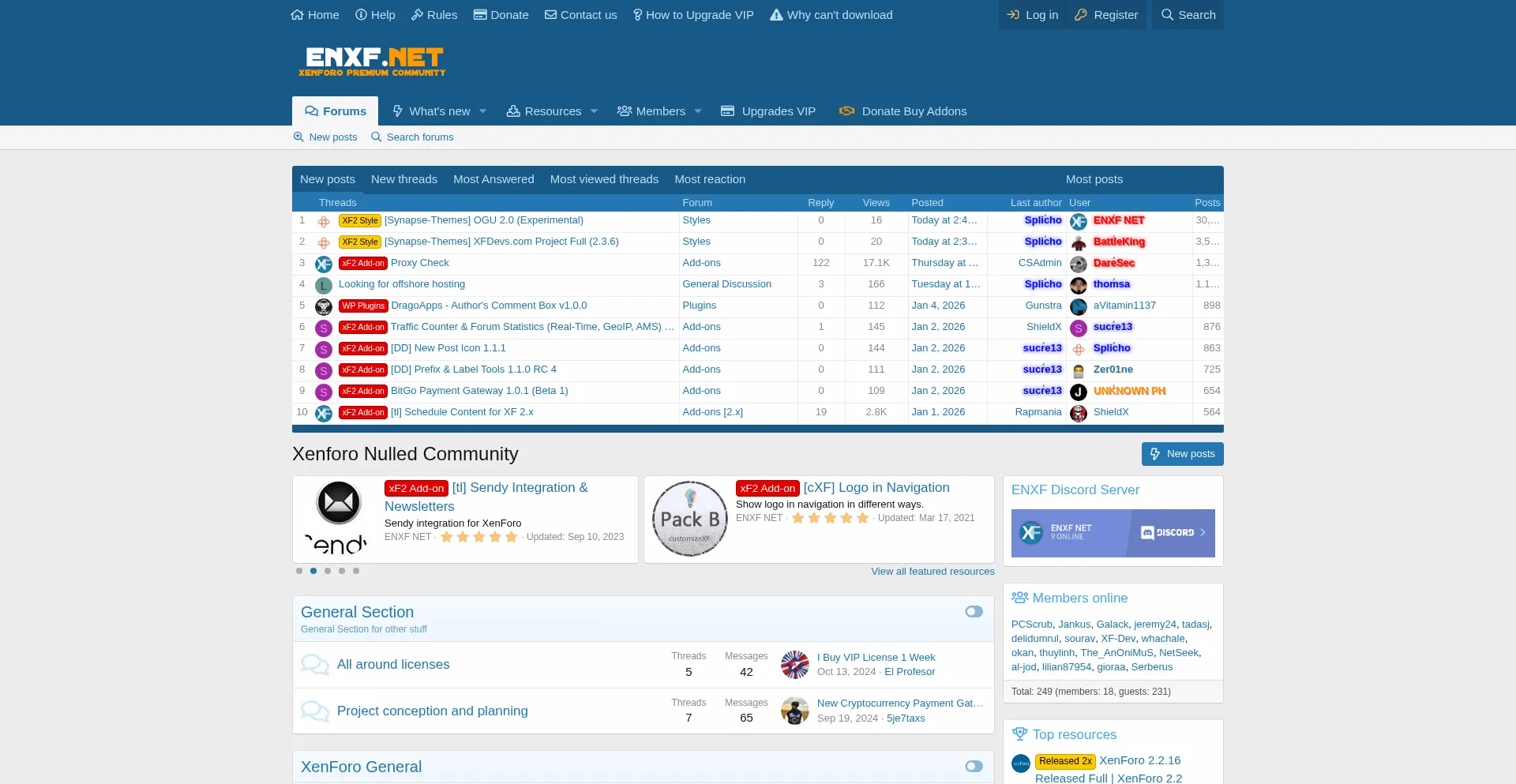
Task: Open the Most viewed threads tab
Action: (x=604, y=179)
